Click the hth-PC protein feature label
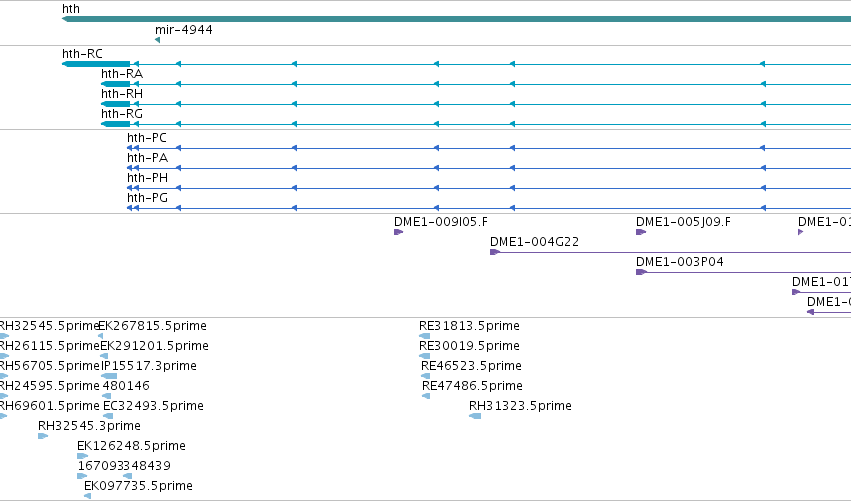The height and width of the screenshot is (501, 851). [x=147, y=138]
